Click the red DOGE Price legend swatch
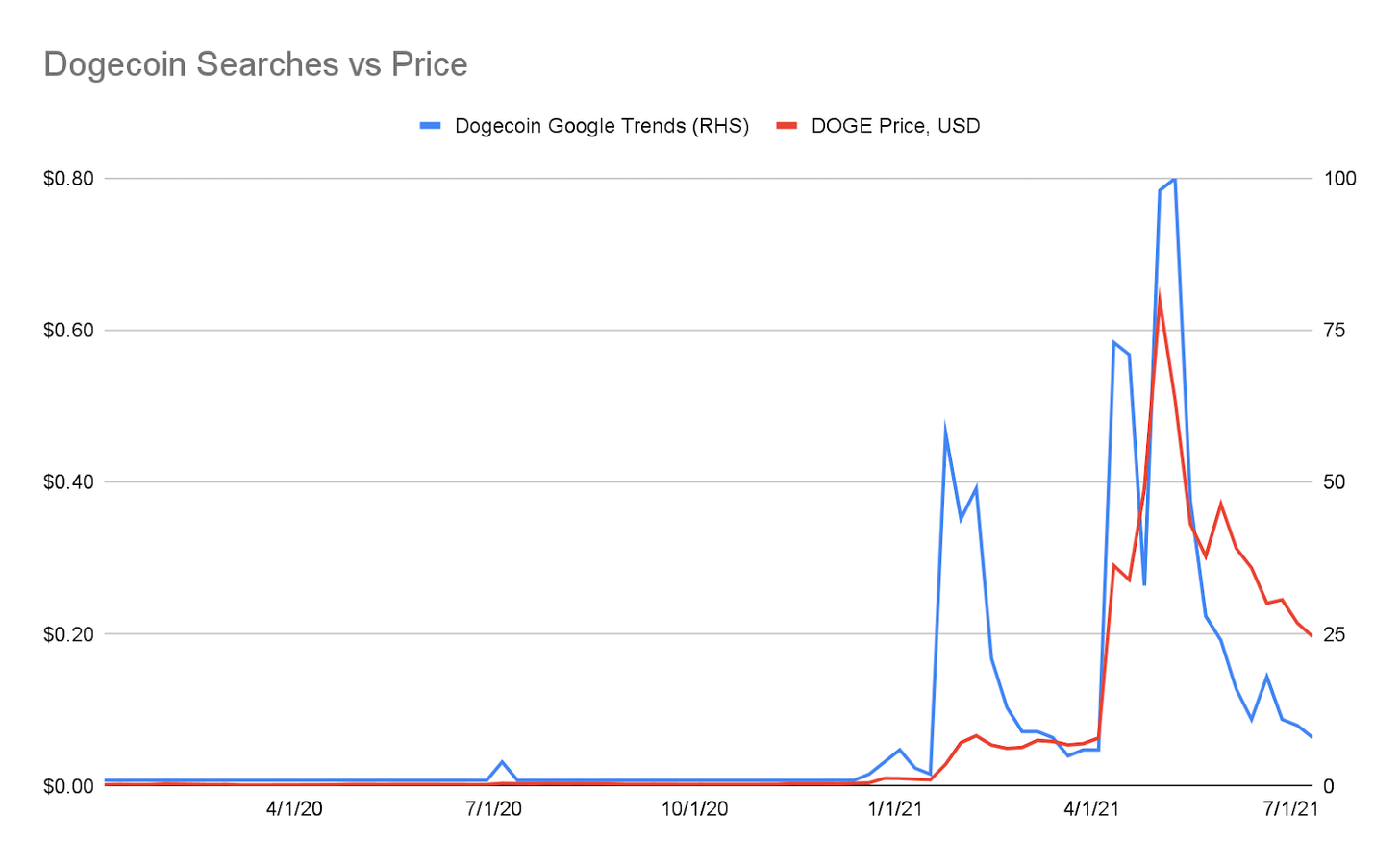Screen dimensions: 1400x864 [x=787, y=126]
